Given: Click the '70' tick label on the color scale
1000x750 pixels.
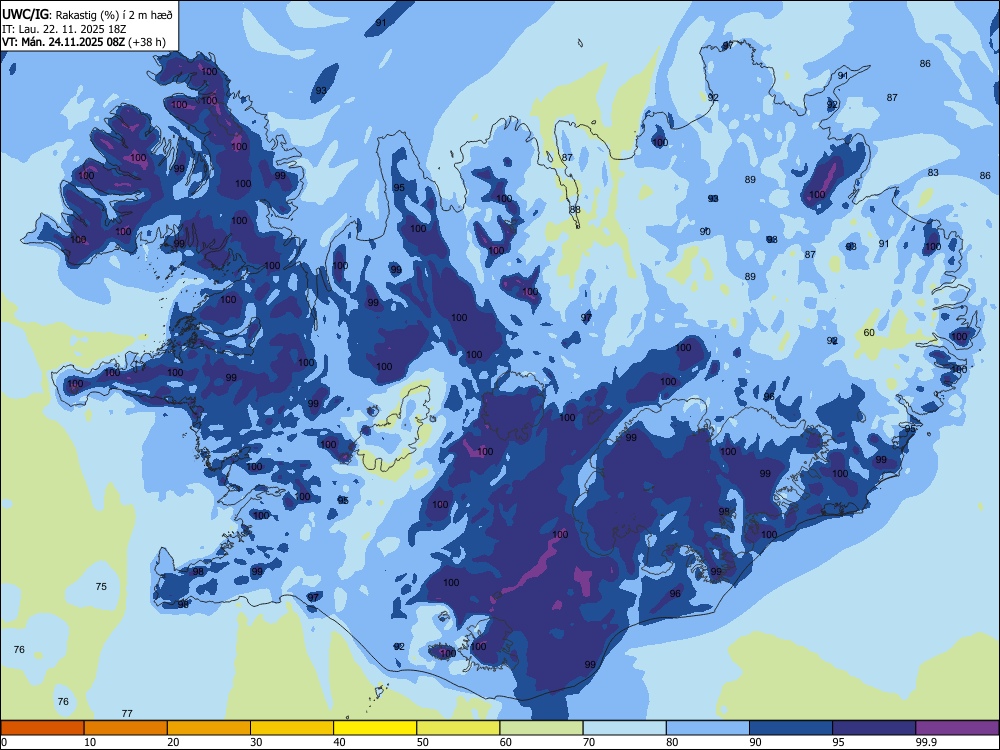Looking at the screenshot, I should [x=589, y=742].
